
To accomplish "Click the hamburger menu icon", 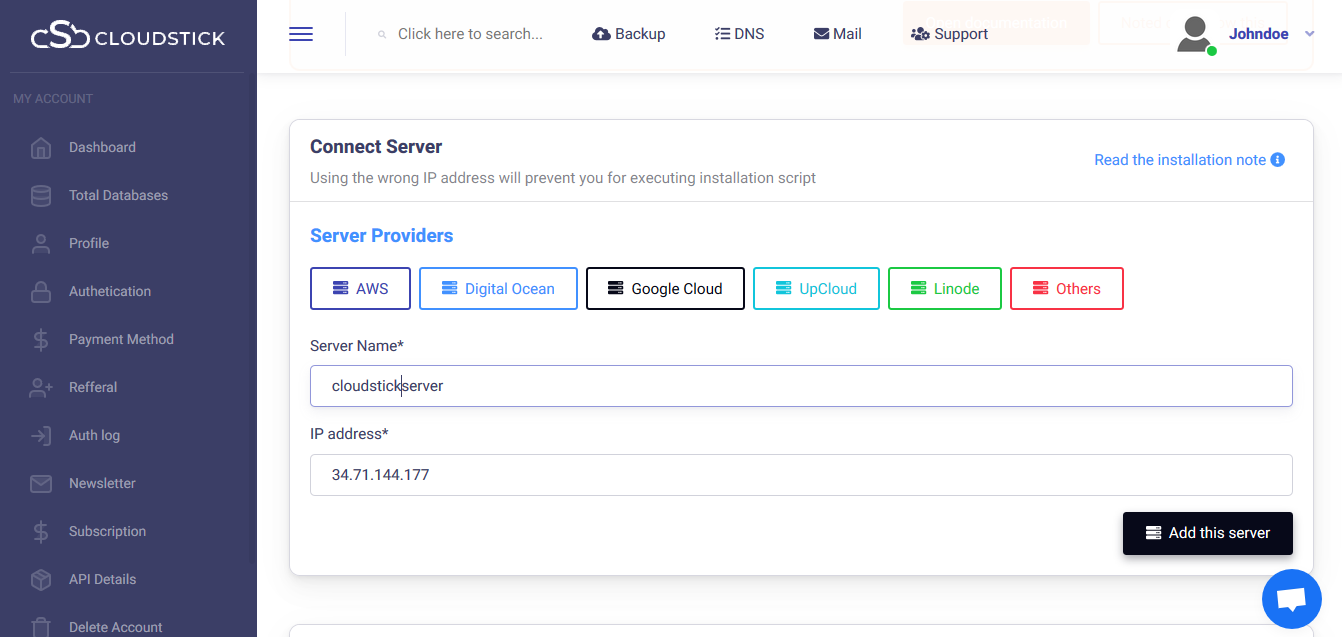I will pyautogui.click(x=301, y=34).
